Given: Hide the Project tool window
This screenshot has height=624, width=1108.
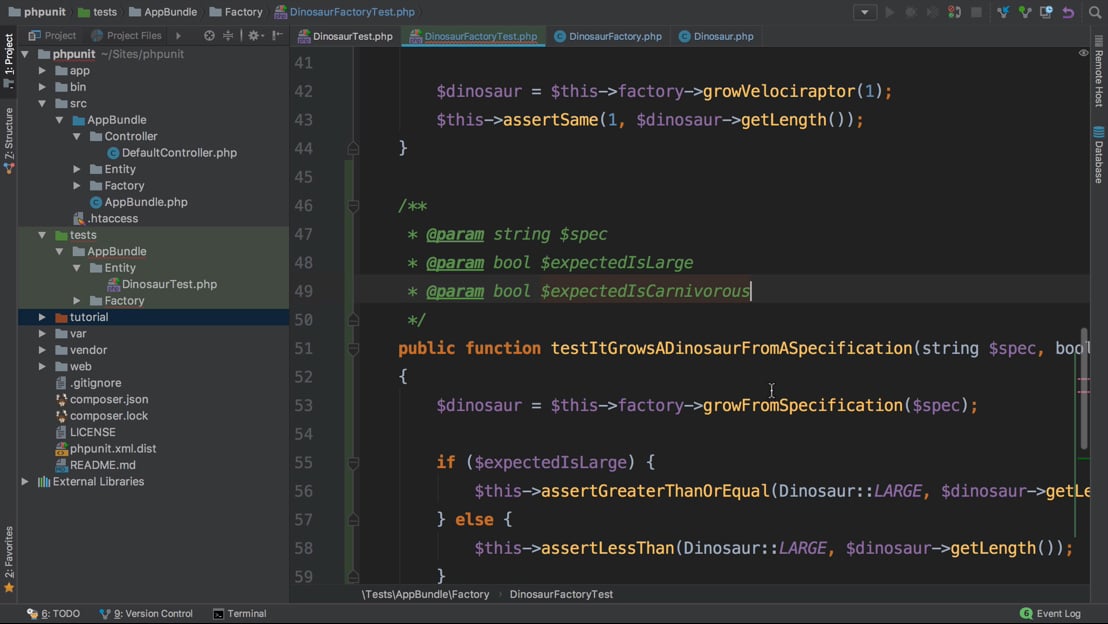Looking at the screenshot, I should [277, 35].
